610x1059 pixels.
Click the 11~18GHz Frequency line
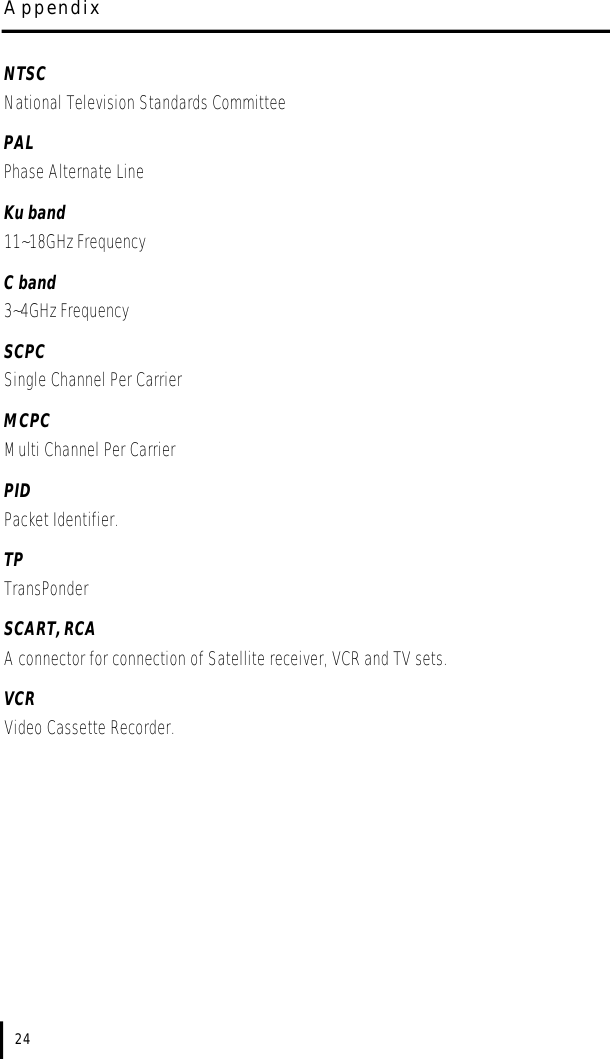point(74,242)
